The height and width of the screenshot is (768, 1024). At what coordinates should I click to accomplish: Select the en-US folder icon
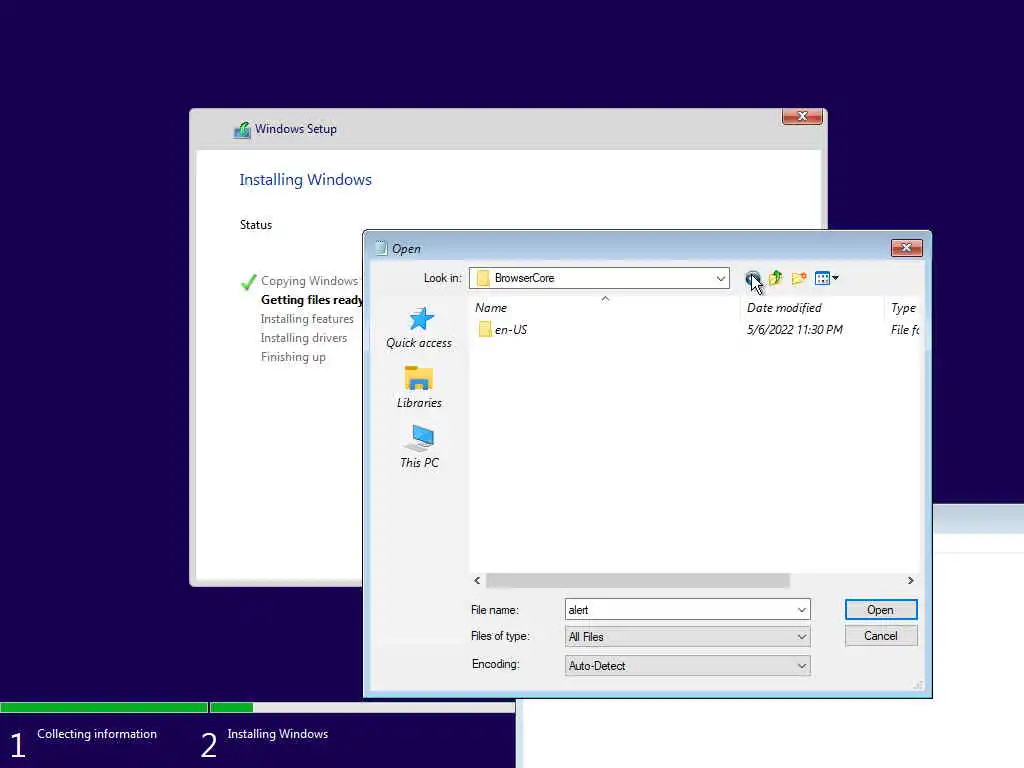pyautogui.click(x=485, y=329)
